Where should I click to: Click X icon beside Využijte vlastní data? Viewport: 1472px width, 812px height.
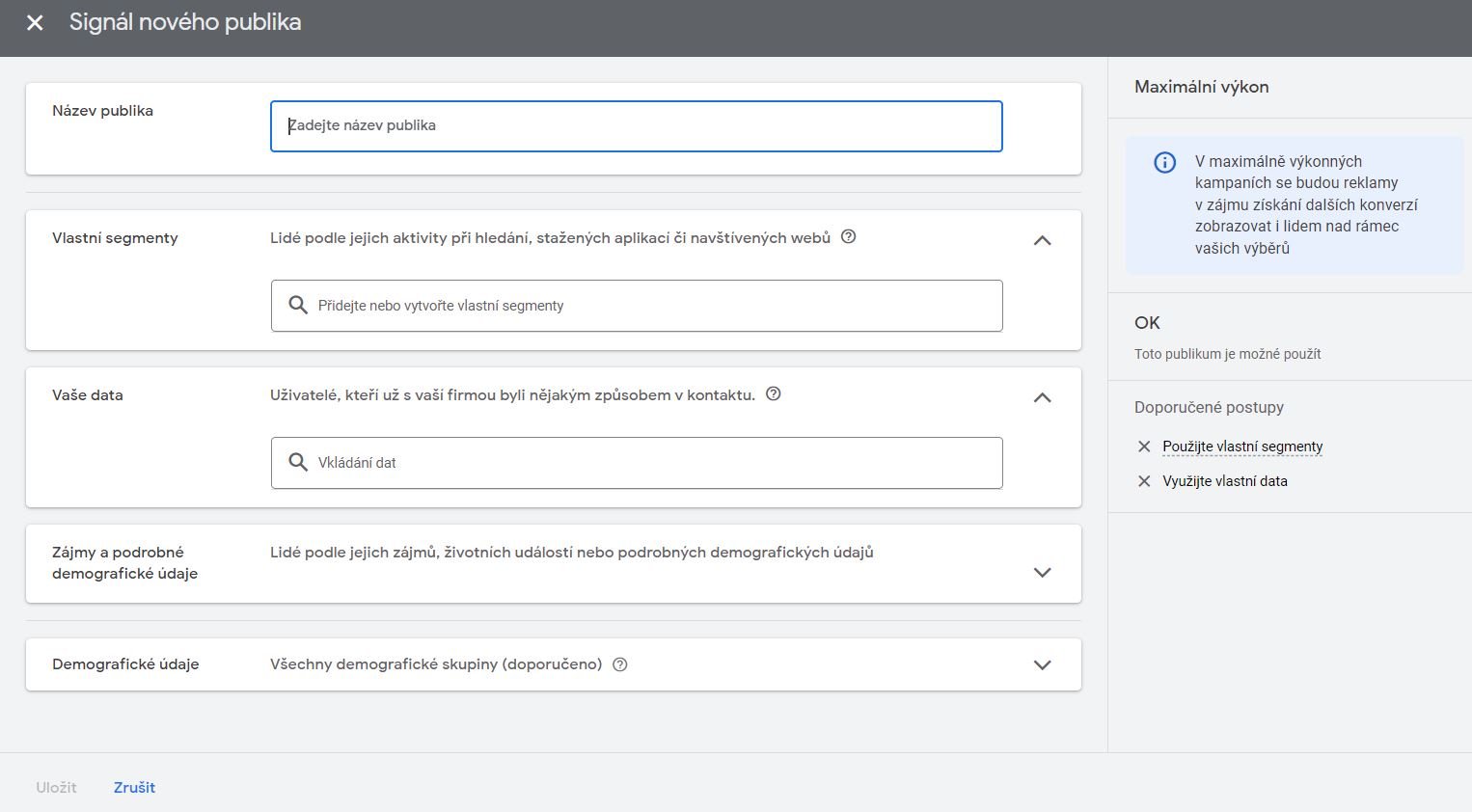click(1144, 481)
